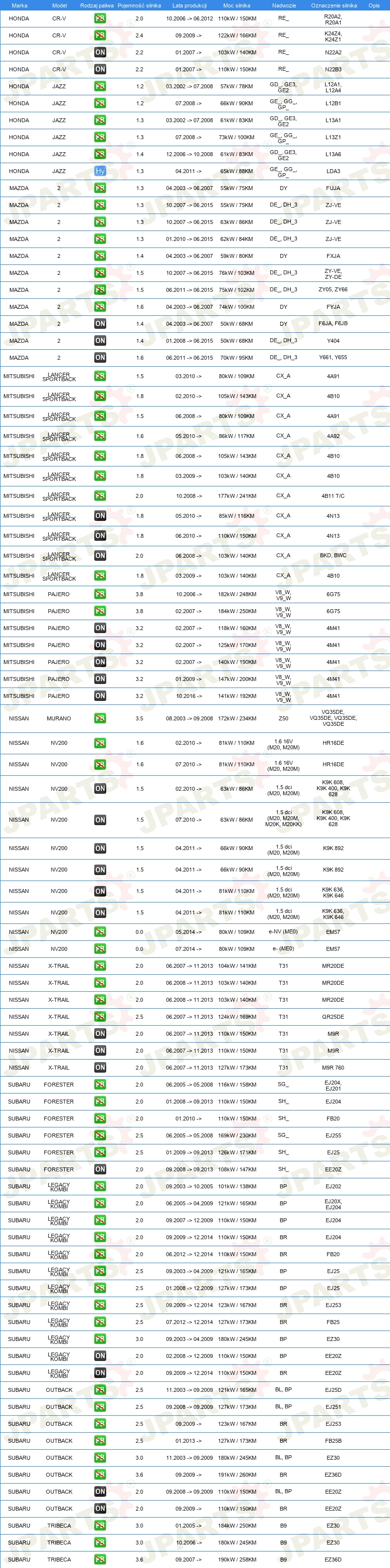Select the Subaru Outback EZ36D engine code cell
The height and width of the screenshot is (1568, 390).
pos(333,1475)
